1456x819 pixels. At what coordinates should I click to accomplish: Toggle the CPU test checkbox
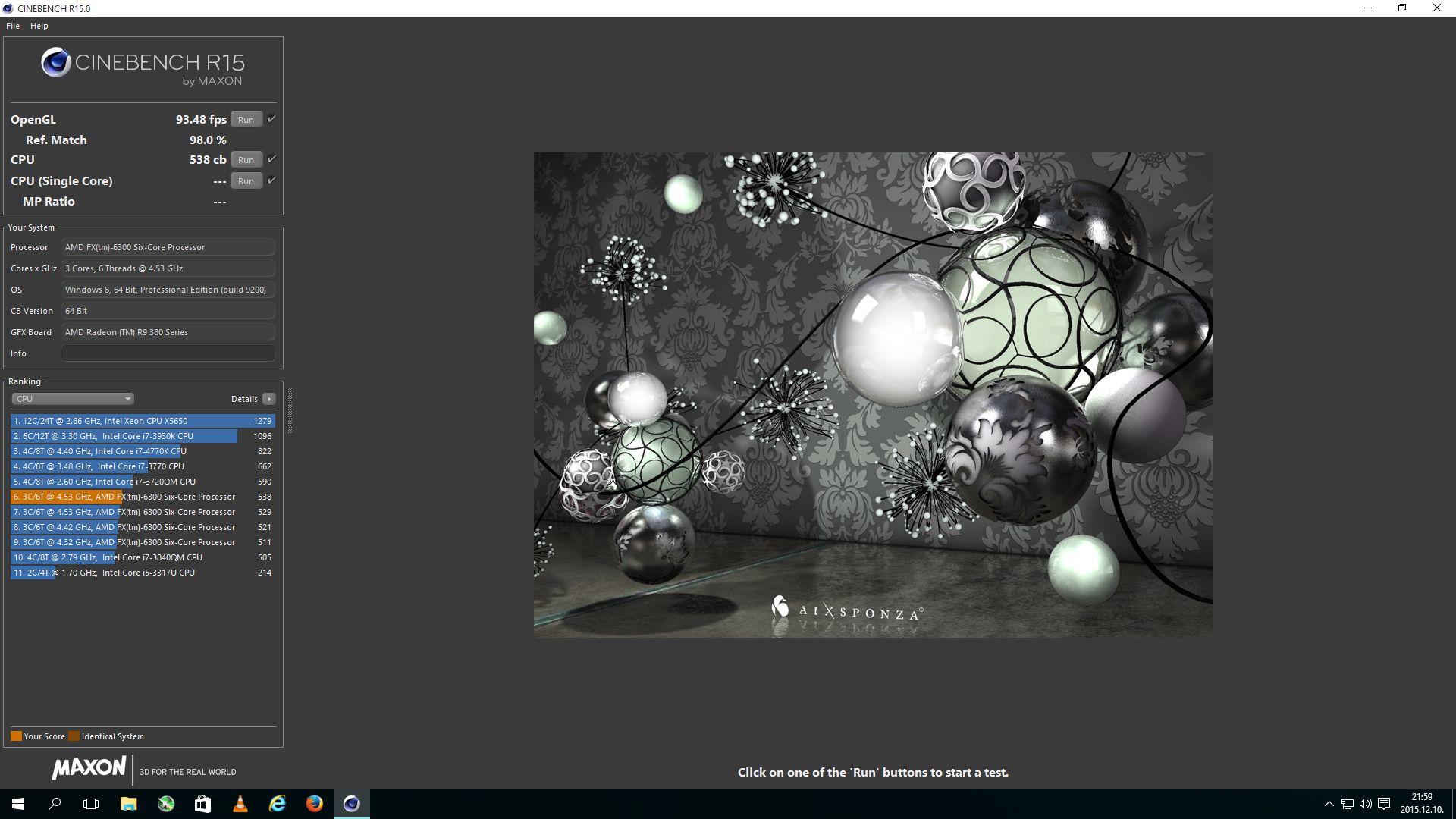point(271,159)
